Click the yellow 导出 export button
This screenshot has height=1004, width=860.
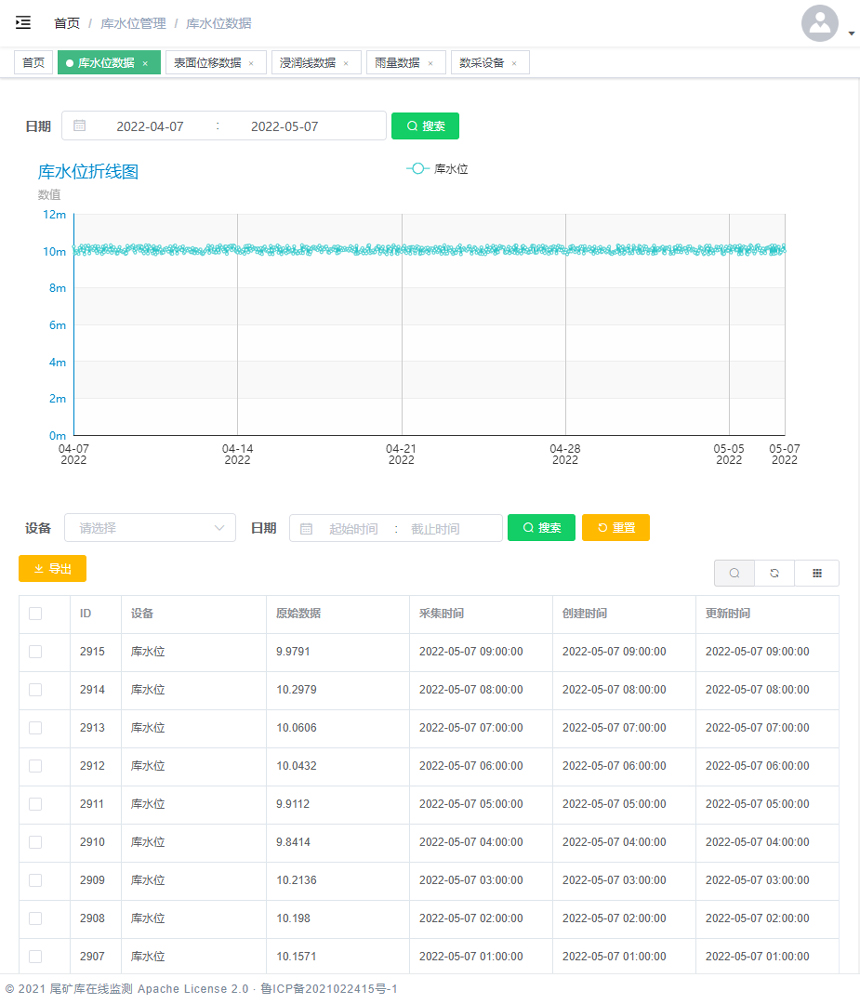52,568
